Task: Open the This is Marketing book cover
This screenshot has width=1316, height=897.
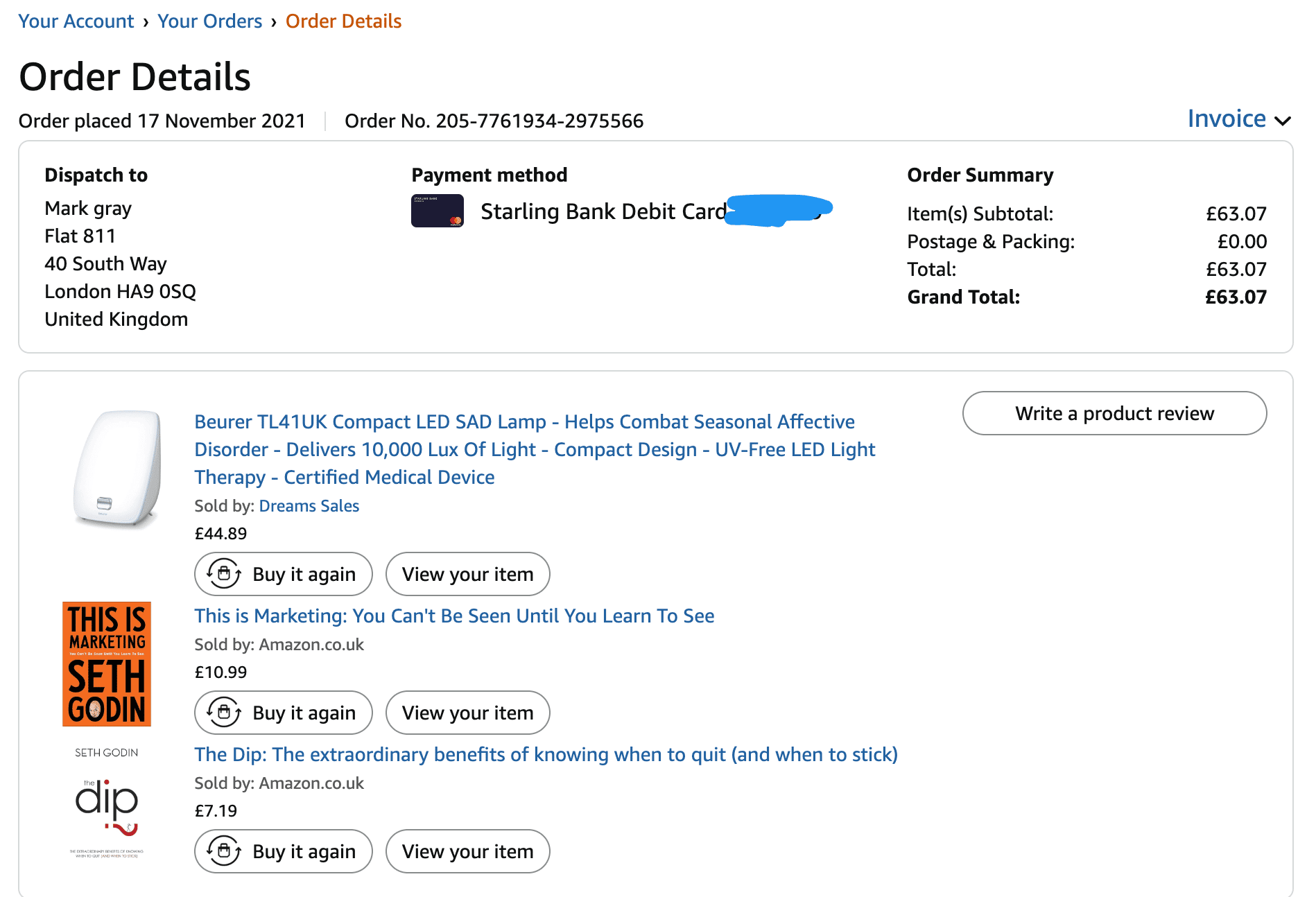Action: [107, 664]
